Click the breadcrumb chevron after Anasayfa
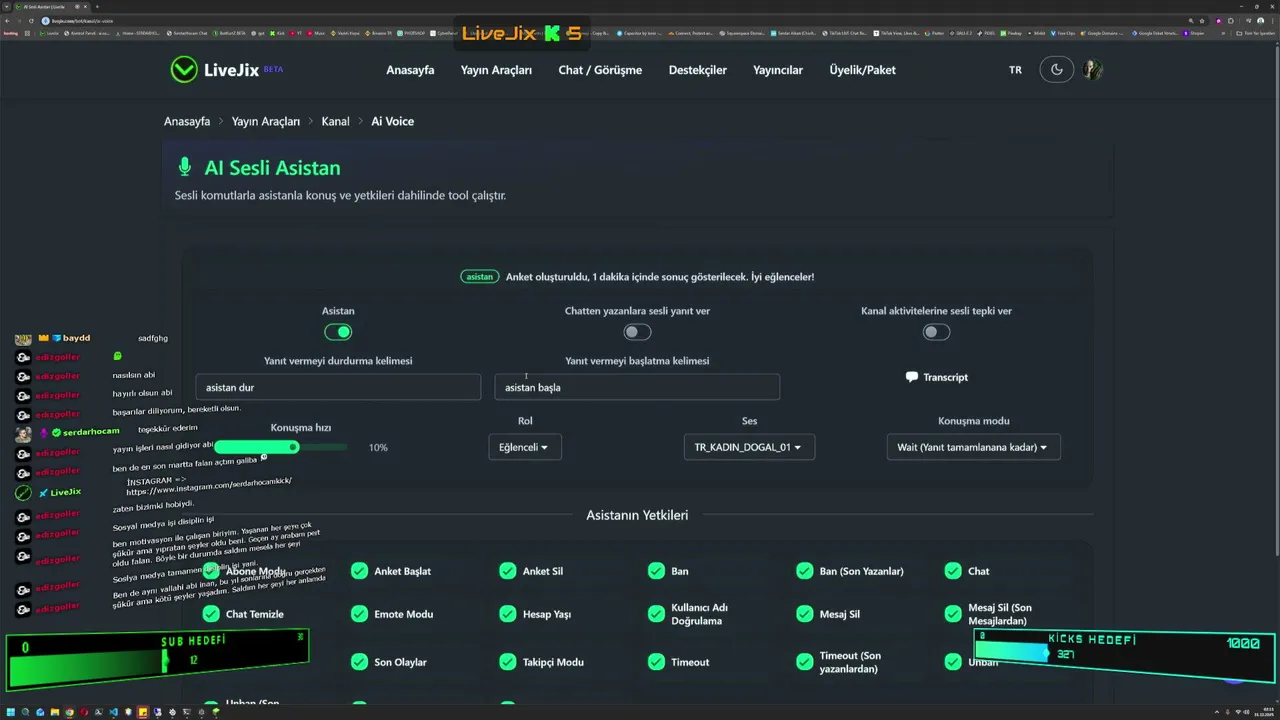Viewport: 1280px width, 720px height. [221, 121]
